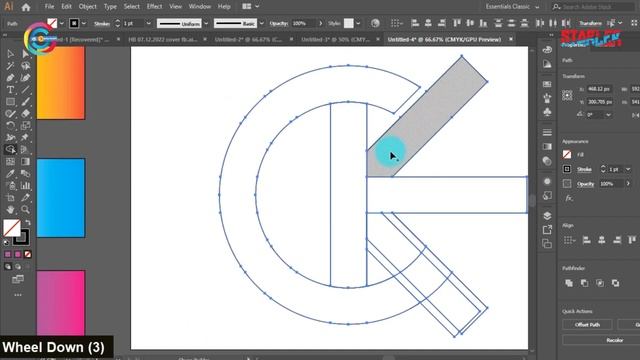Select the Column Graph tool
640x360 pixels.
(x=25, y=186)
